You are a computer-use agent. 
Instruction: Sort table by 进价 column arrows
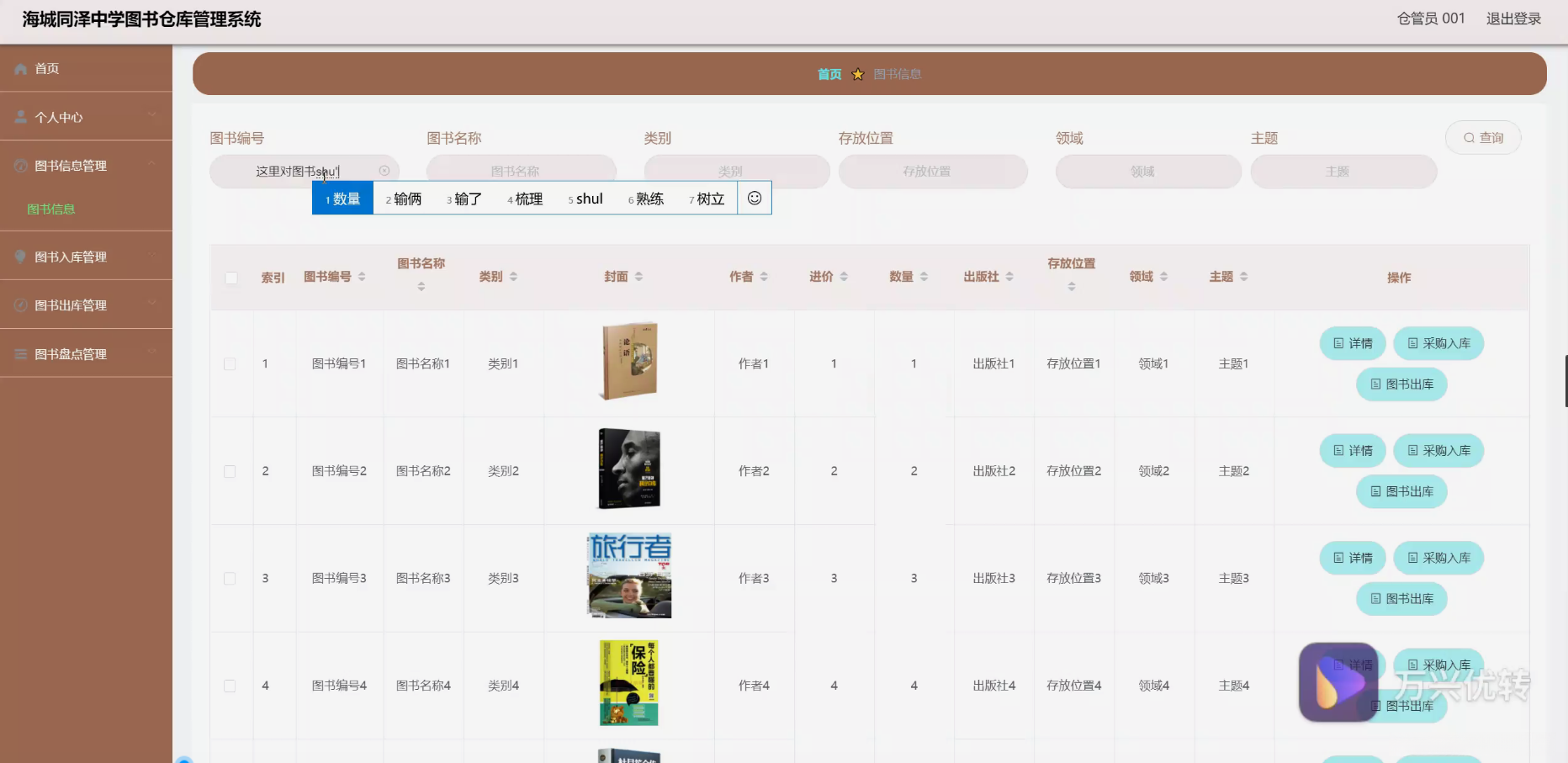click(x=844, y=277)
